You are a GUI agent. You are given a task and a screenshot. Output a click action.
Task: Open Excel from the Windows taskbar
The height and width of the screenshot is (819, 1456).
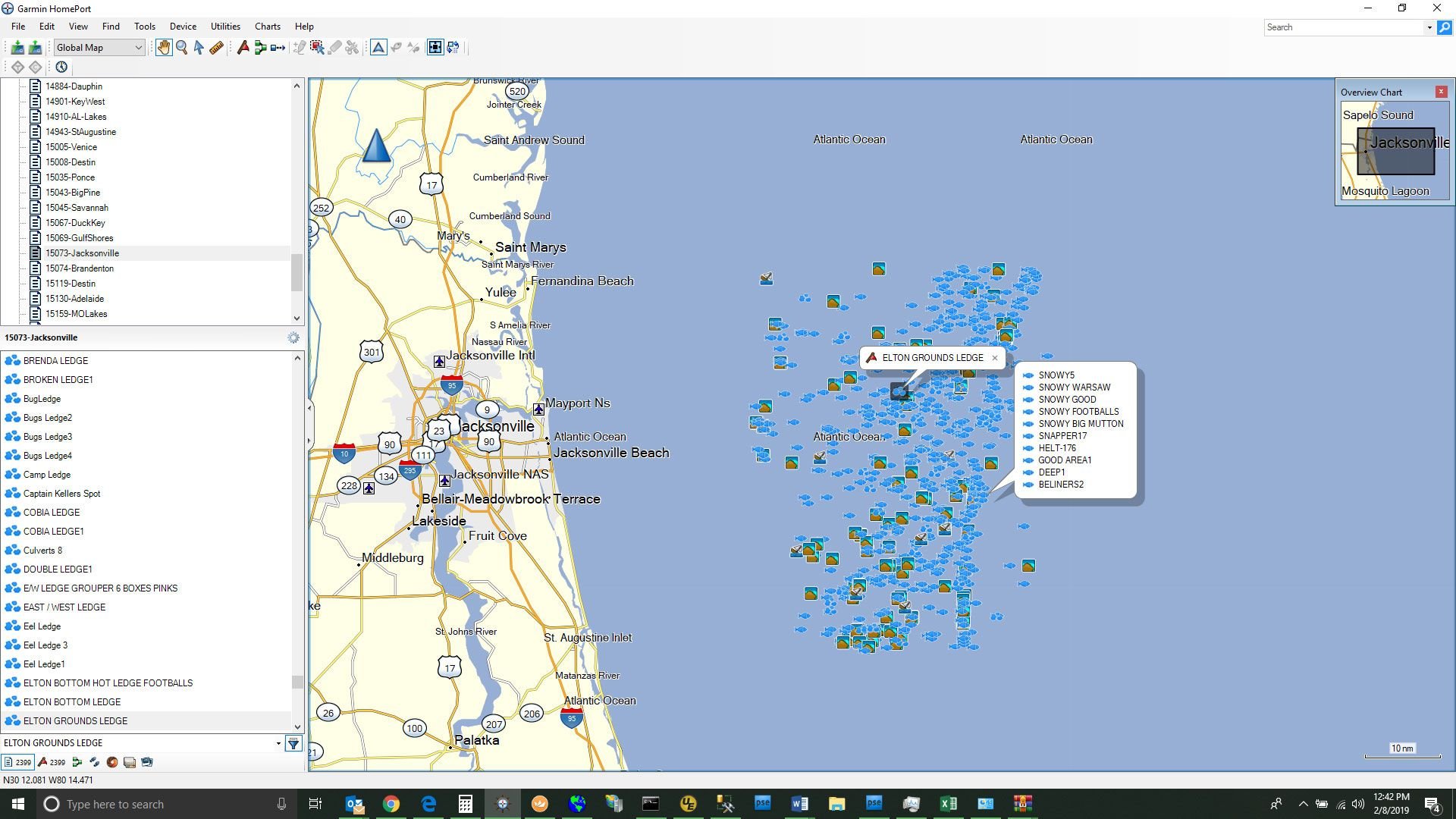point(948,804)
